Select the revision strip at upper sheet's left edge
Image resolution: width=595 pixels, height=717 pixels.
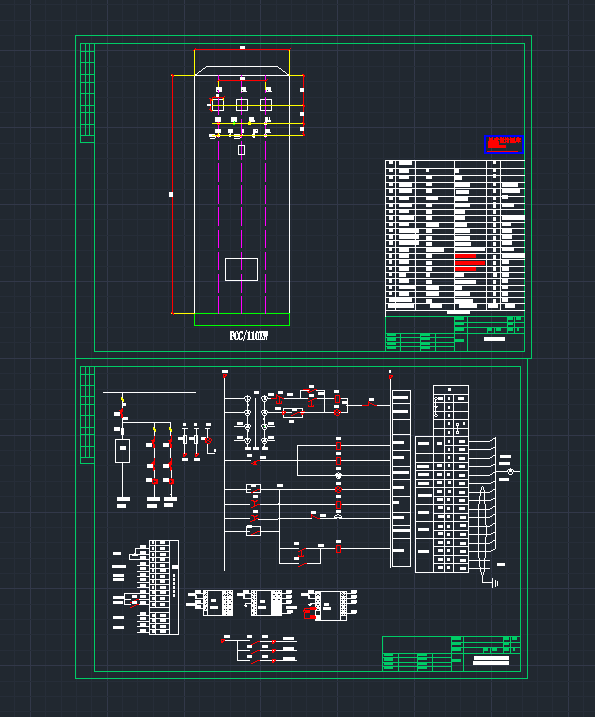click(87, 93)
